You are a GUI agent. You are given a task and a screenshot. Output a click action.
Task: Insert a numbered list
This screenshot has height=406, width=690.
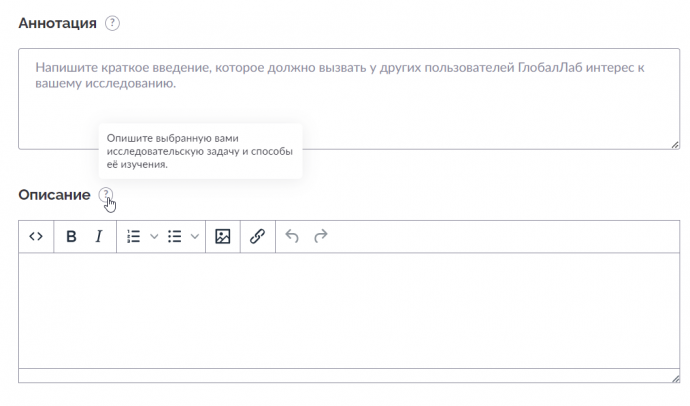(134, 237)
